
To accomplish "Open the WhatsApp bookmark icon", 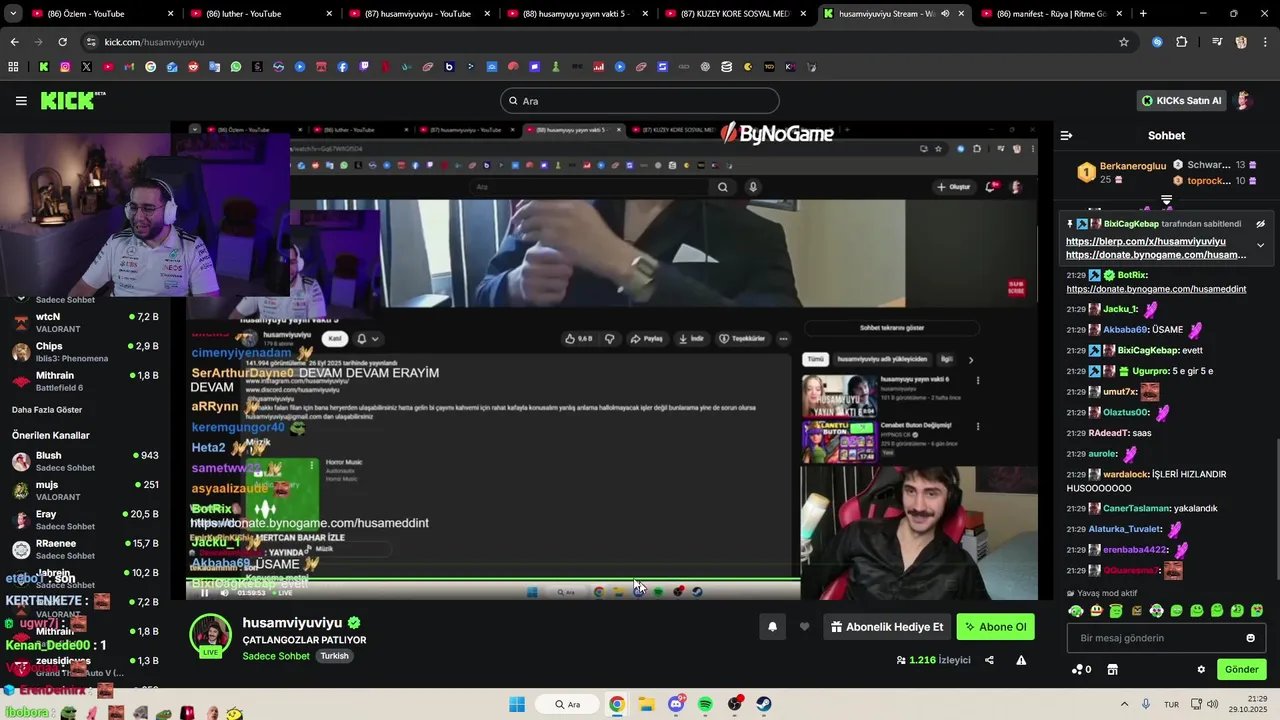I will pyautogui.click(x=236, y=67).
